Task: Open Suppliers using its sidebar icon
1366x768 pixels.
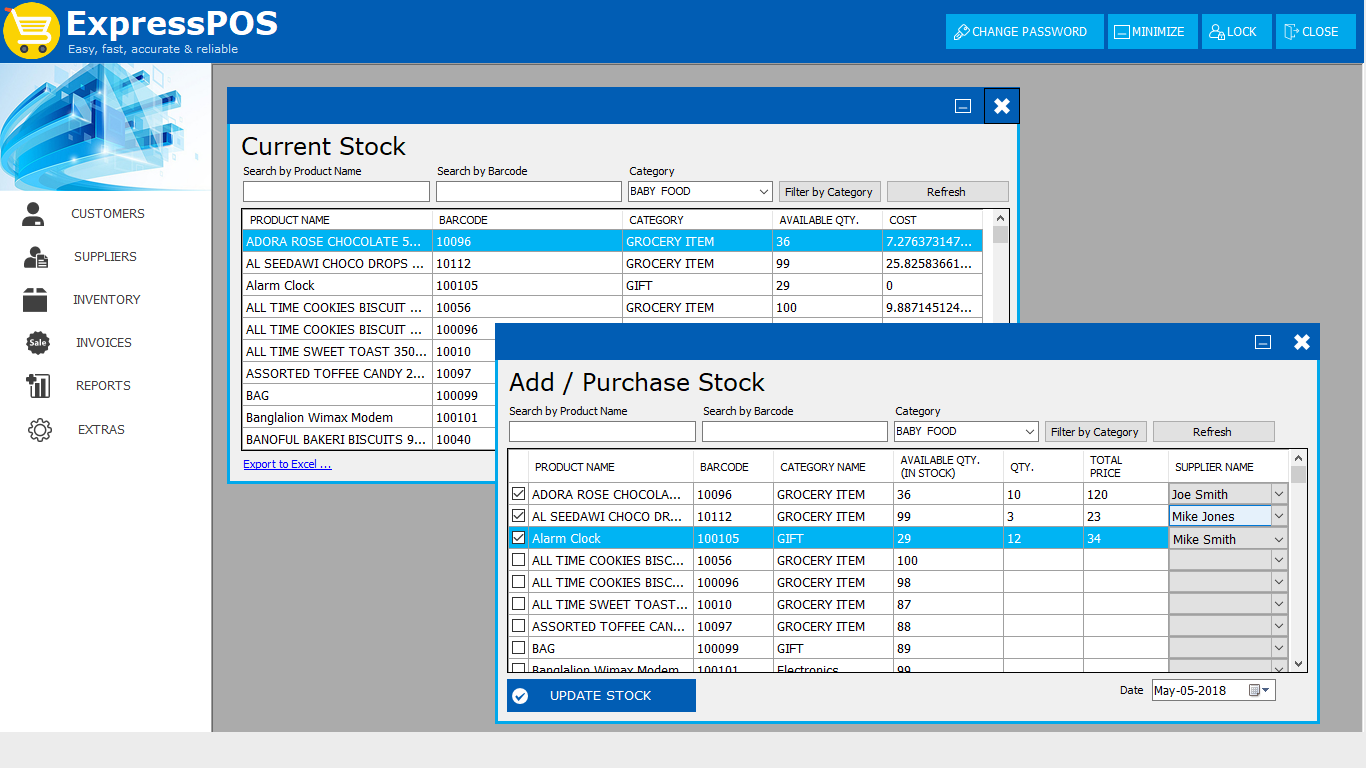Action: pyautogui.click(x=36, y=256)
